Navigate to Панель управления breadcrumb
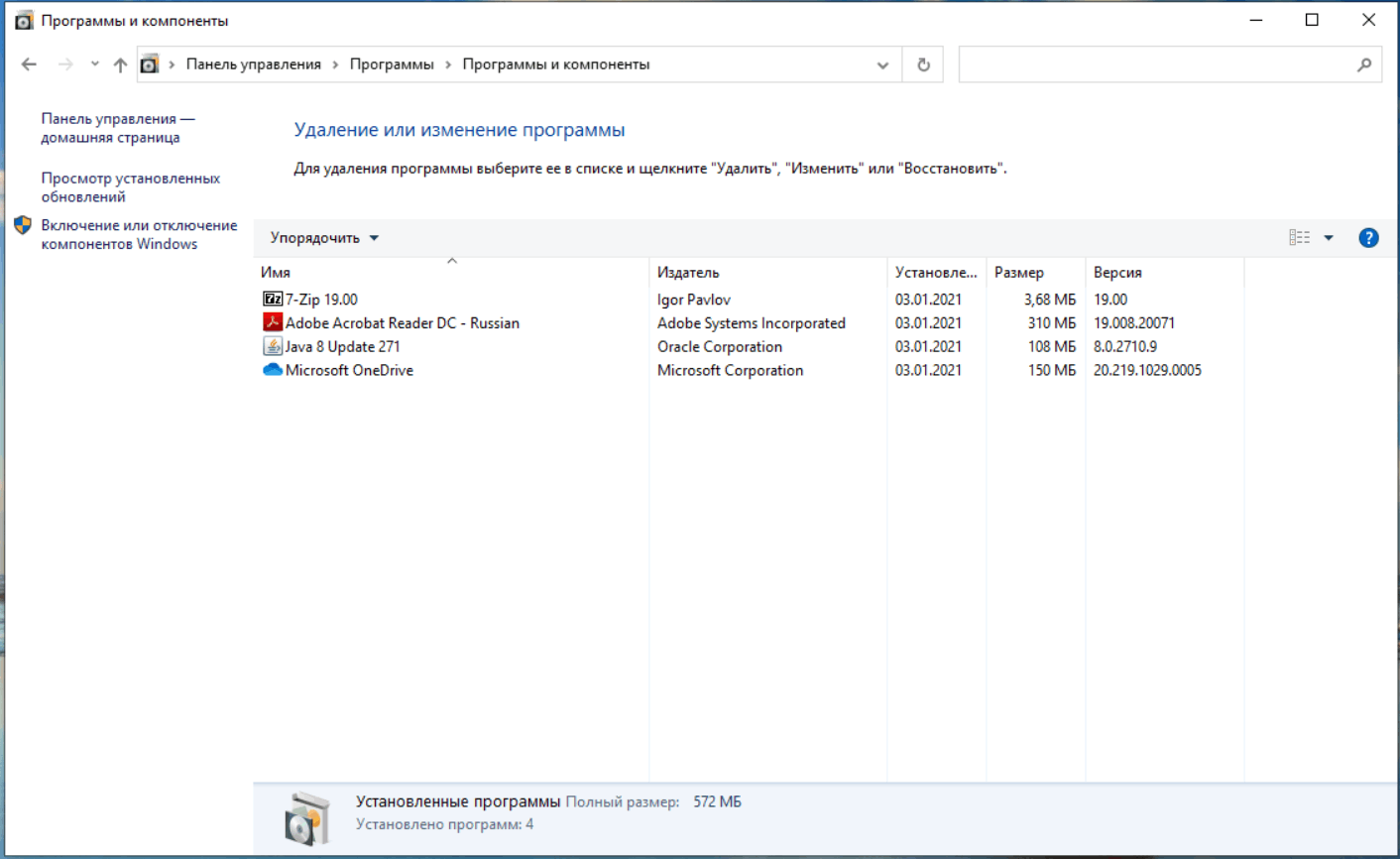1400x859 pixels. coord(254,64)
